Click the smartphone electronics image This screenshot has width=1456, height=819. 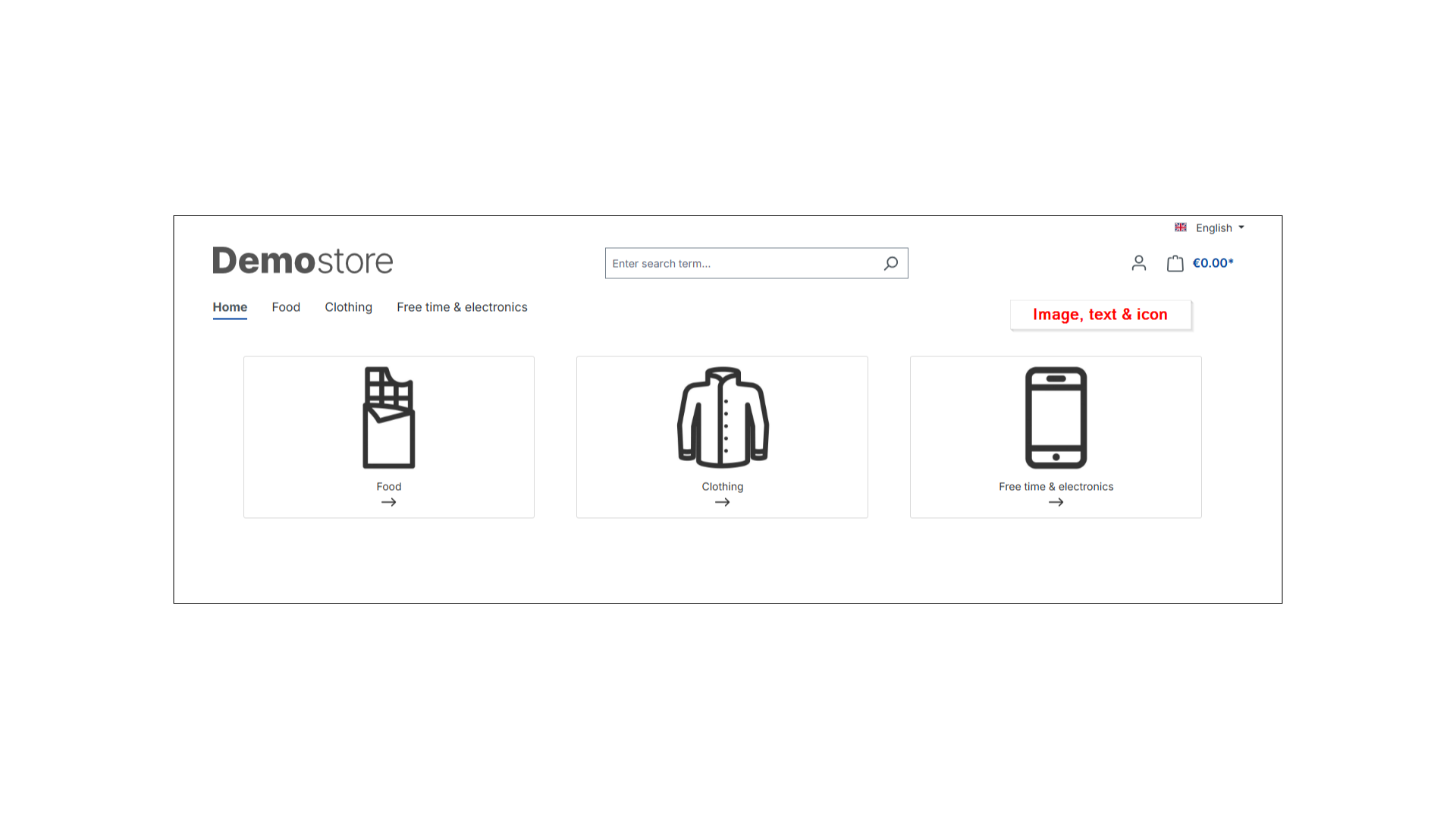point(1056,418)
